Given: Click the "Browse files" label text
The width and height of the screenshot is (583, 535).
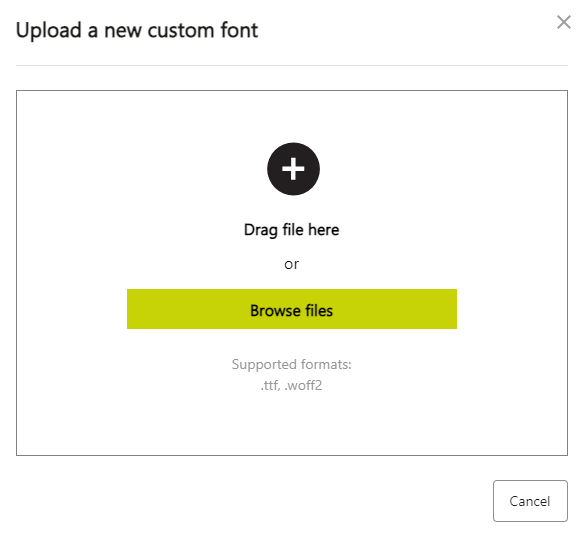Looking at the screenshot, I should [292, 310].
